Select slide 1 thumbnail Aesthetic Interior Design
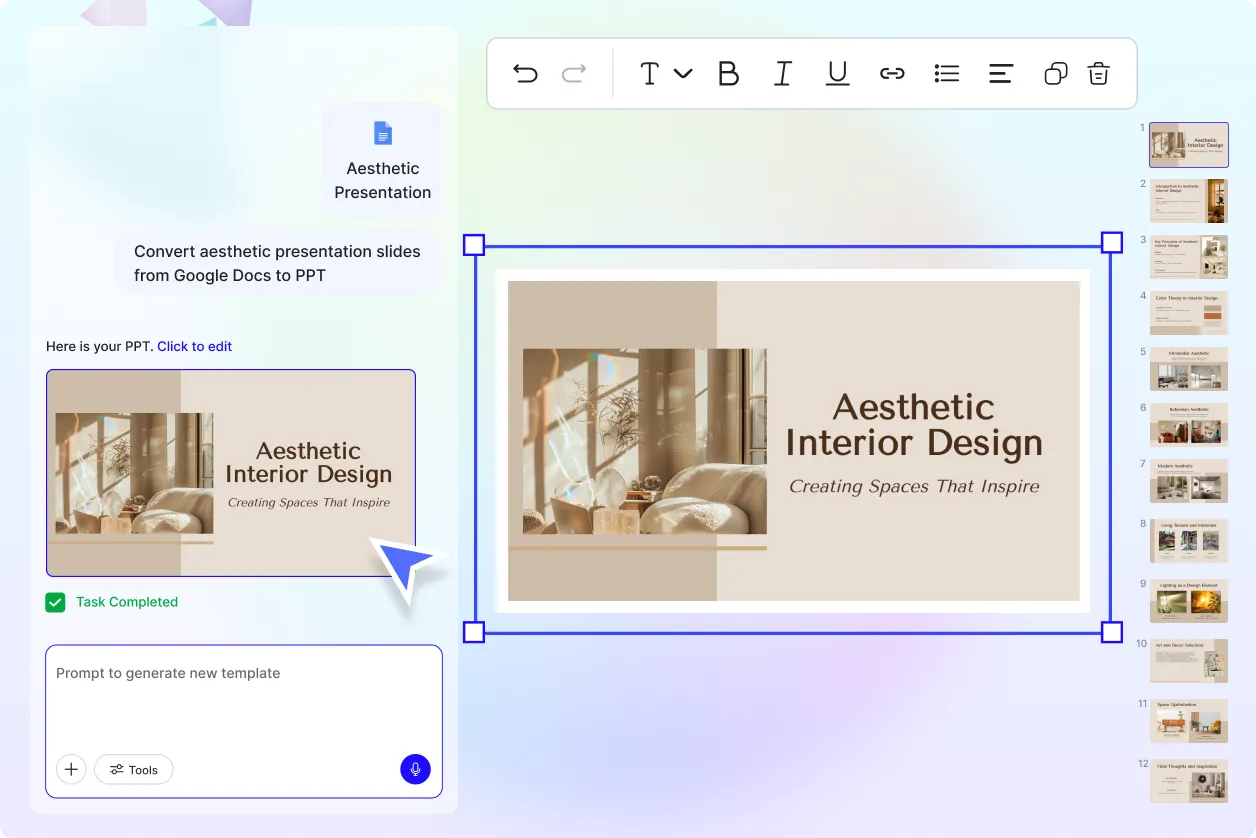The width and height of the screenshot is (1256, 838). pyautogui.click(x=1189, y=145)
